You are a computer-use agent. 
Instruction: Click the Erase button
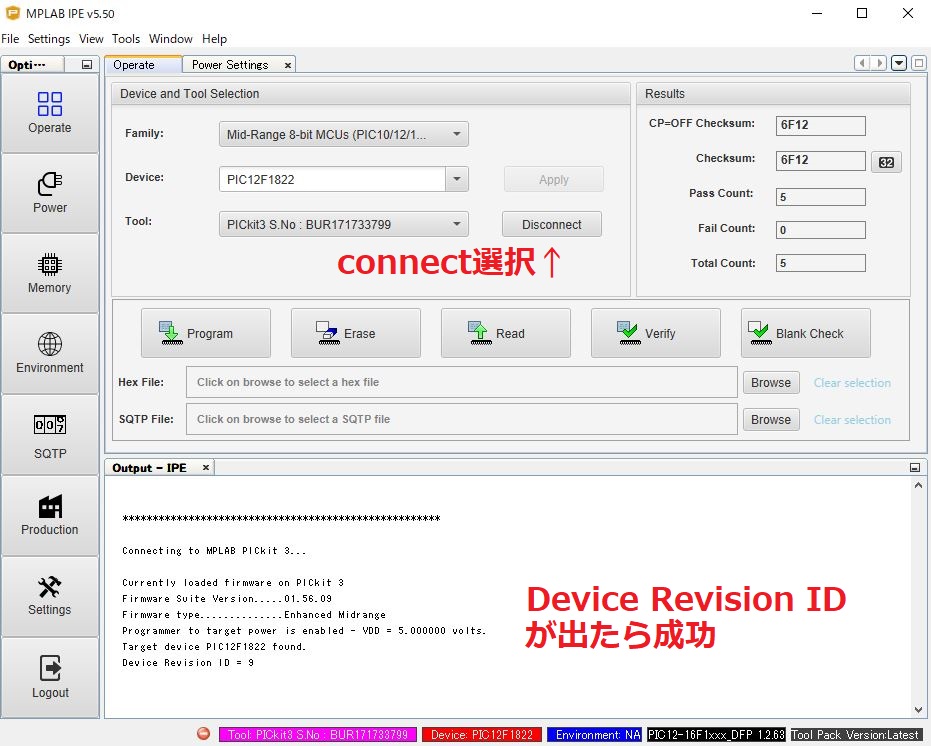click(x=356, y=333)
